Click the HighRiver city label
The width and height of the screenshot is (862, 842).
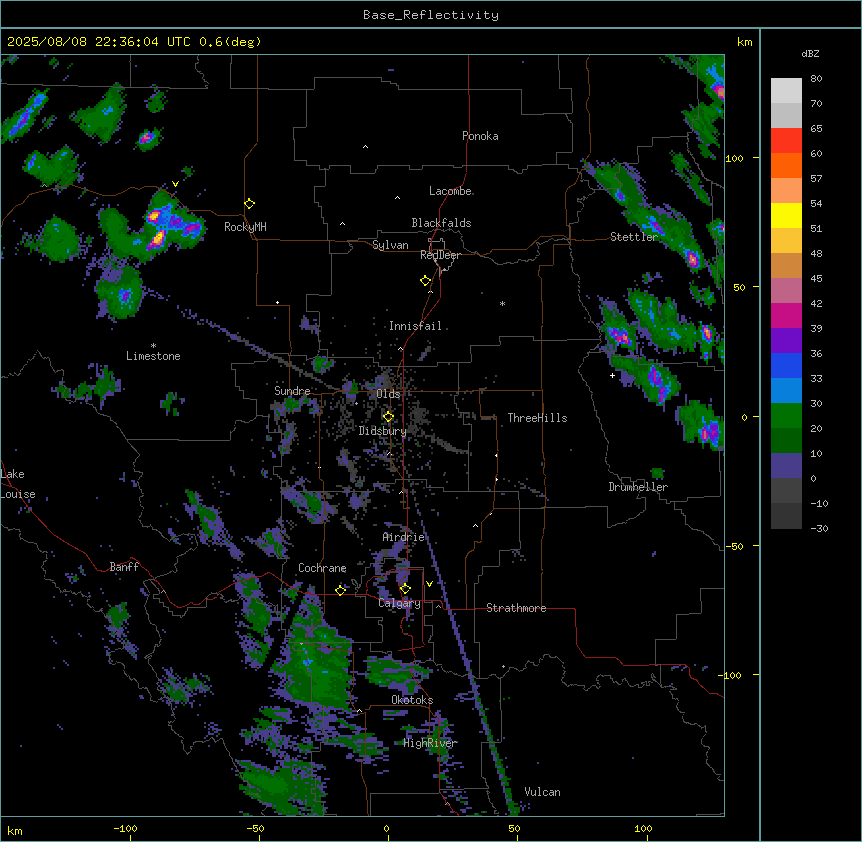pos(430,743)
